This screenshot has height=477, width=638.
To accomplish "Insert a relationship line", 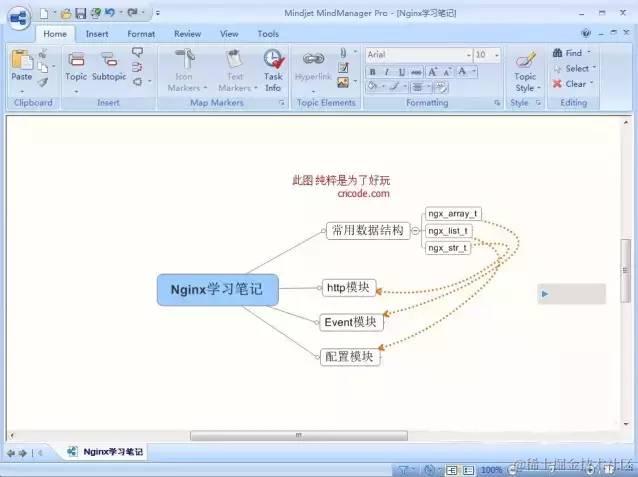I will pyautogui.click(x=138, y=67).
